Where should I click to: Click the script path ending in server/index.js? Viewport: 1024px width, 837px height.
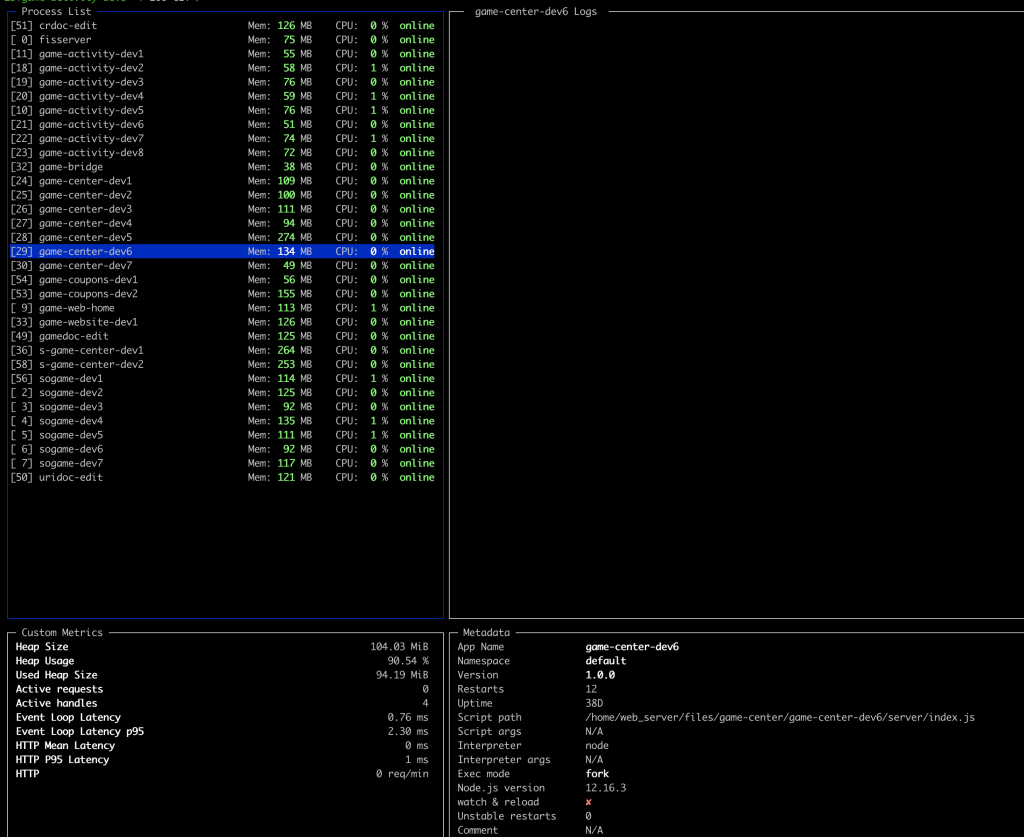(x=780, y=718)
